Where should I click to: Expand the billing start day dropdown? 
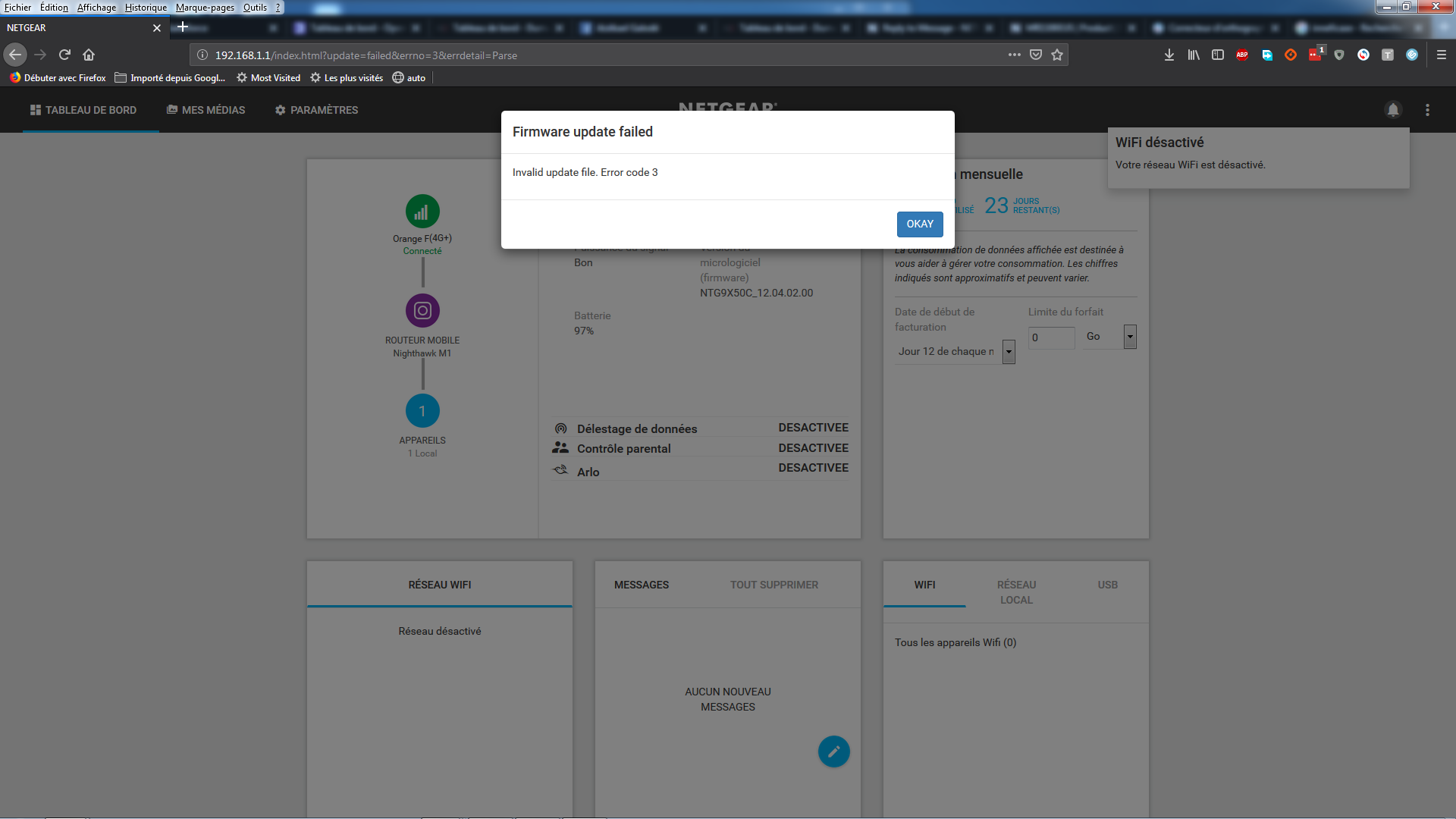click(1009, 352)
